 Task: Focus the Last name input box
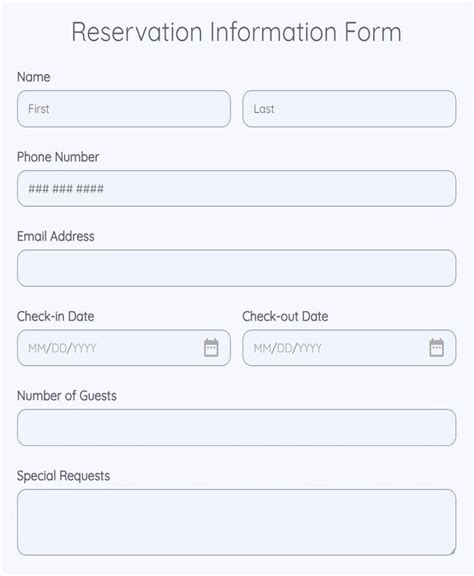[x=349, y=109]
